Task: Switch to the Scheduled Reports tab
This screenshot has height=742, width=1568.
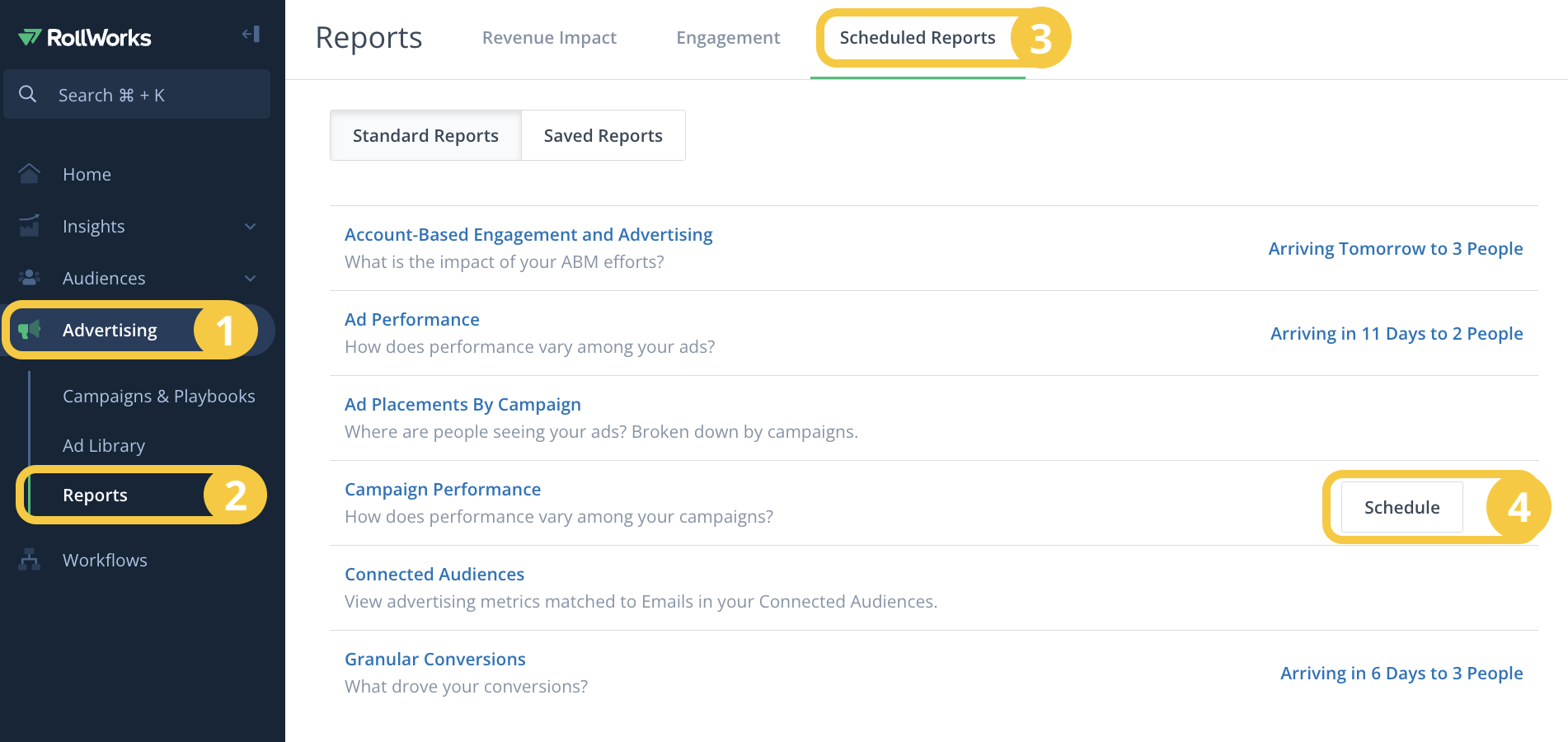Action: pos(918,38)
